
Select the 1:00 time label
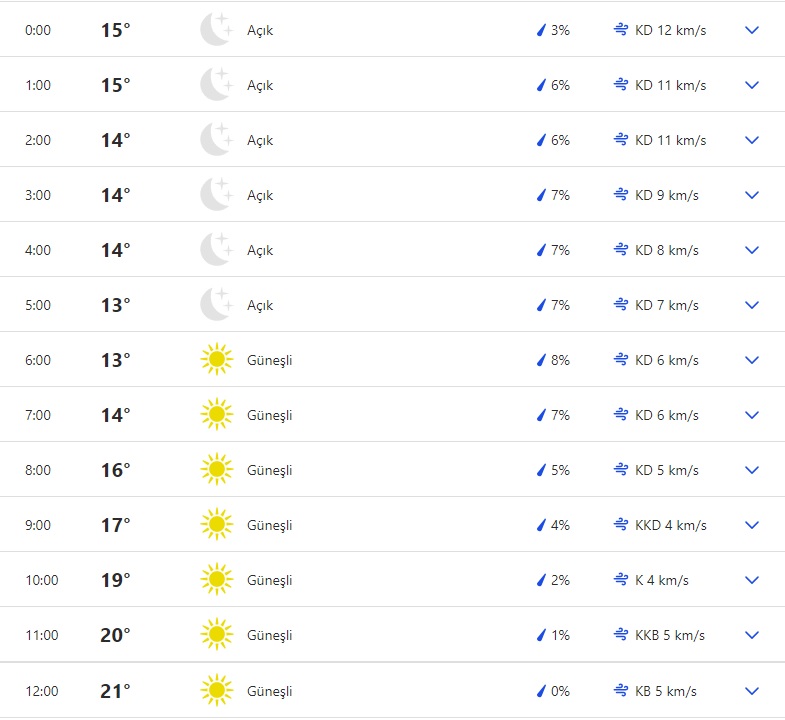tap(38, 85)
